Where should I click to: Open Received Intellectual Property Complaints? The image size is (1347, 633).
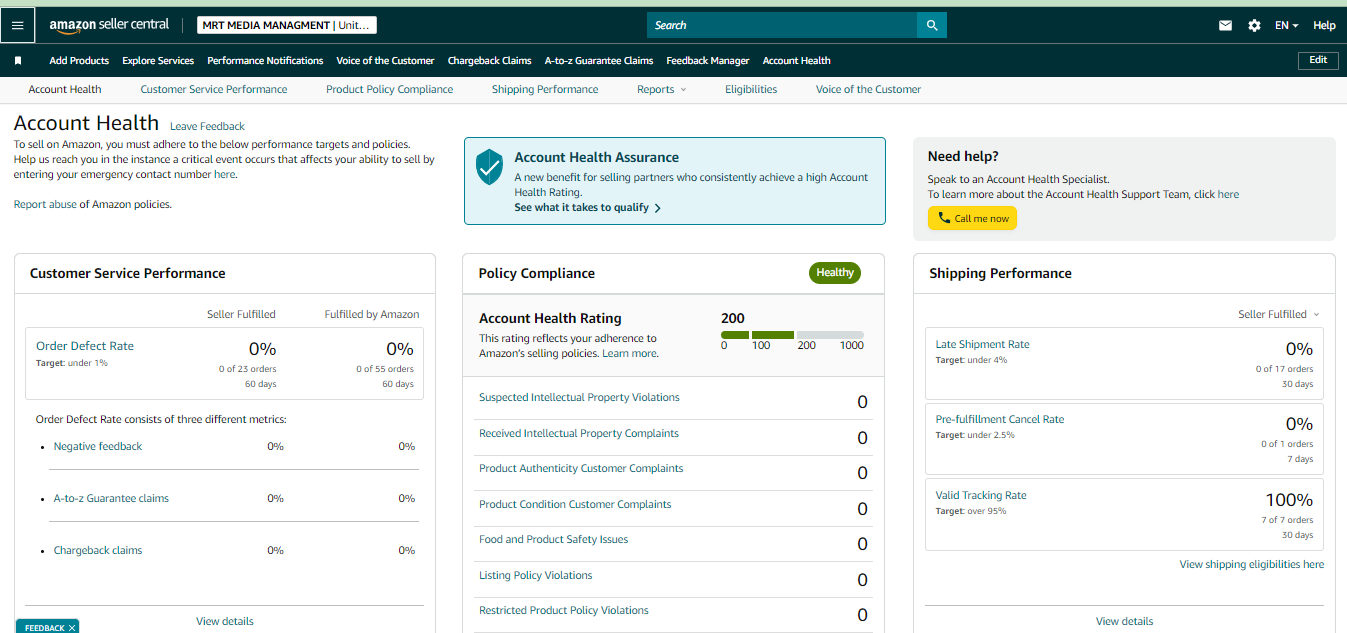click(x=579, y=434)
